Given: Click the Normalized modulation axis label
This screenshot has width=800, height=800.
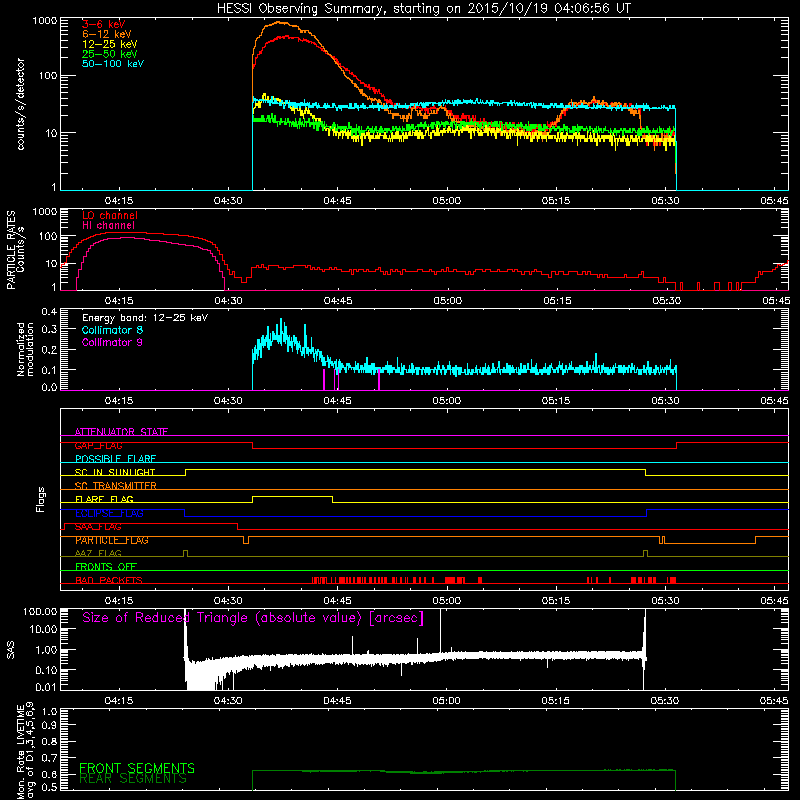Looking at the screenshot, I should pyautogui.click(x=25, y=349).
